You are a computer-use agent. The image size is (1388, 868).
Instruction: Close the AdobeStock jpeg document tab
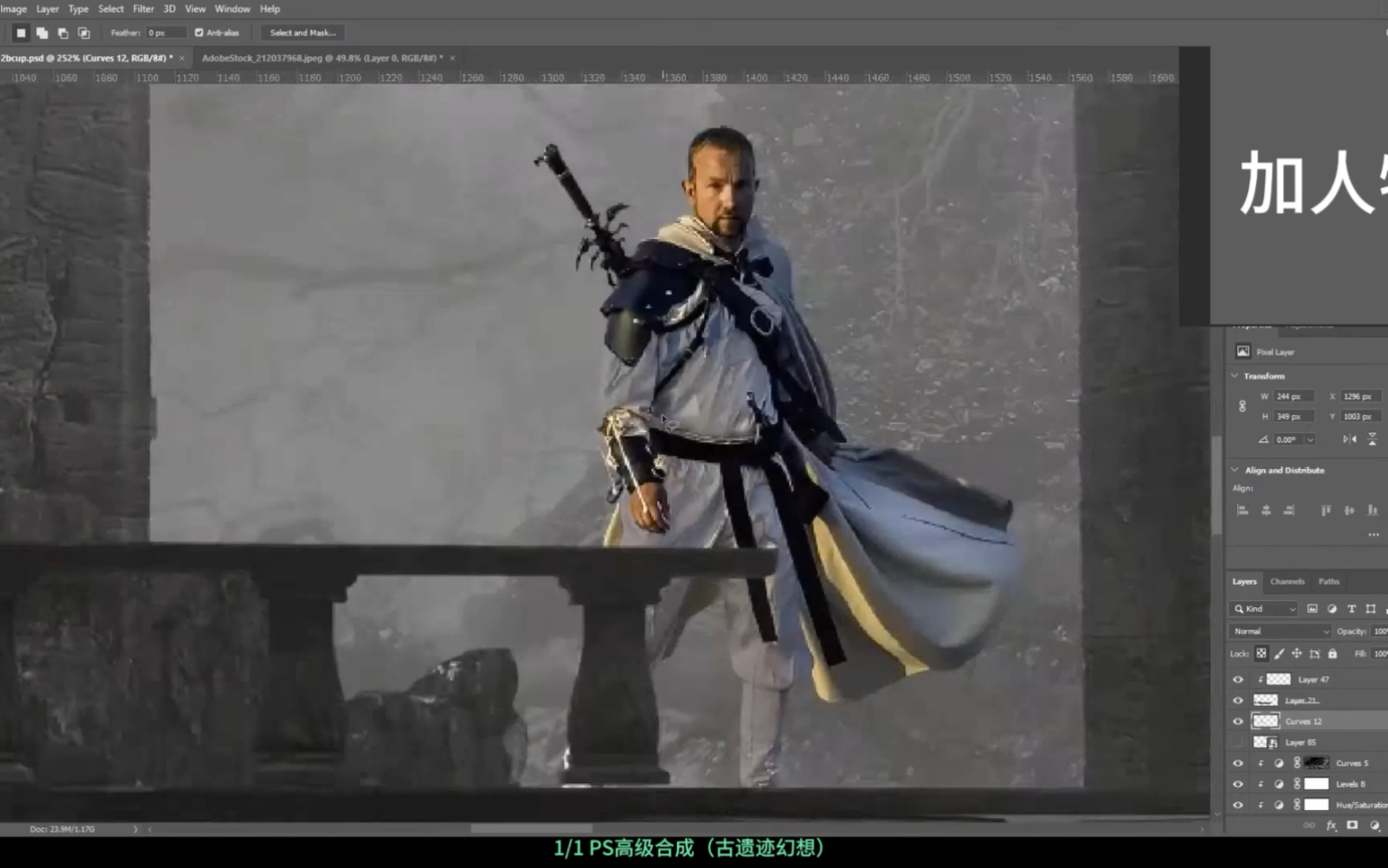point(452,58)
